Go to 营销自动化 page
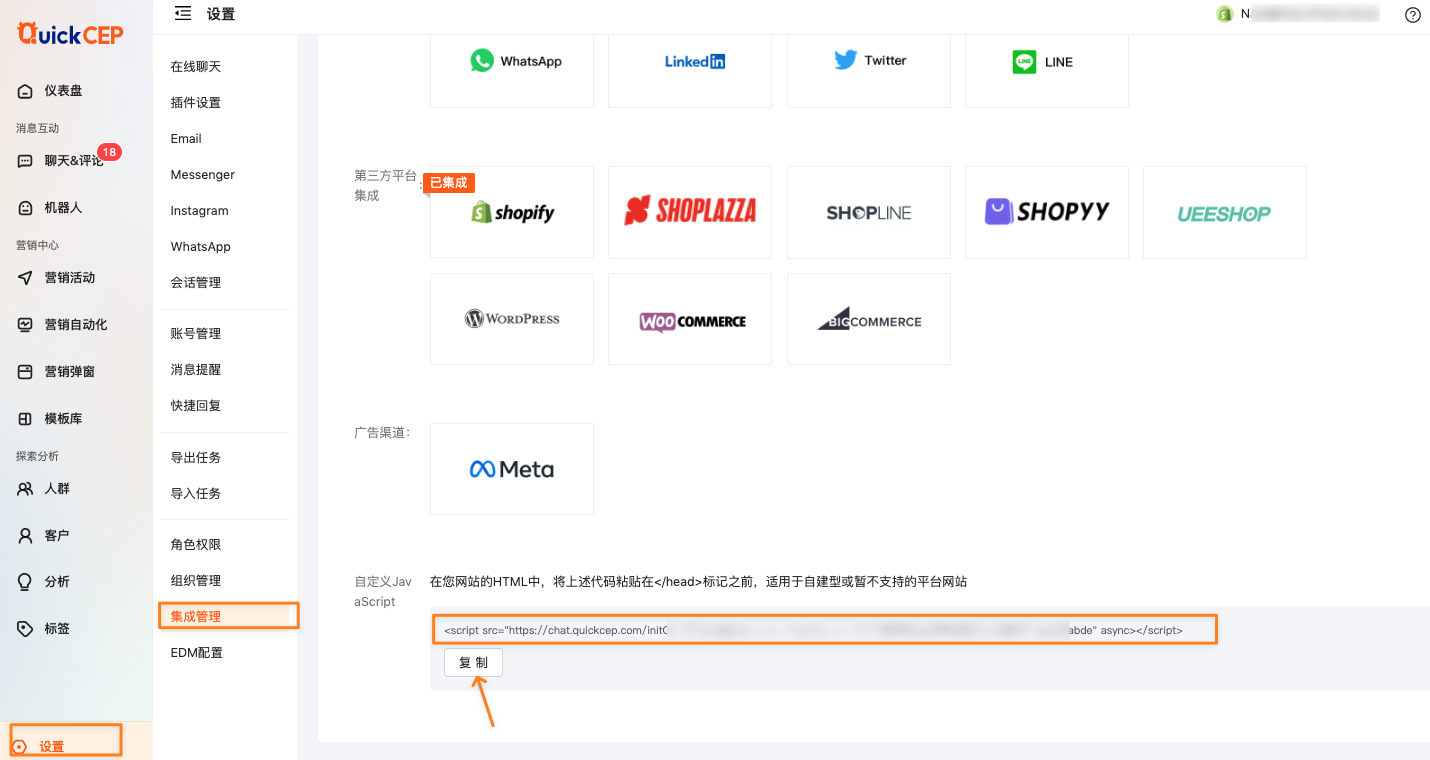 [x=76, y=325]
